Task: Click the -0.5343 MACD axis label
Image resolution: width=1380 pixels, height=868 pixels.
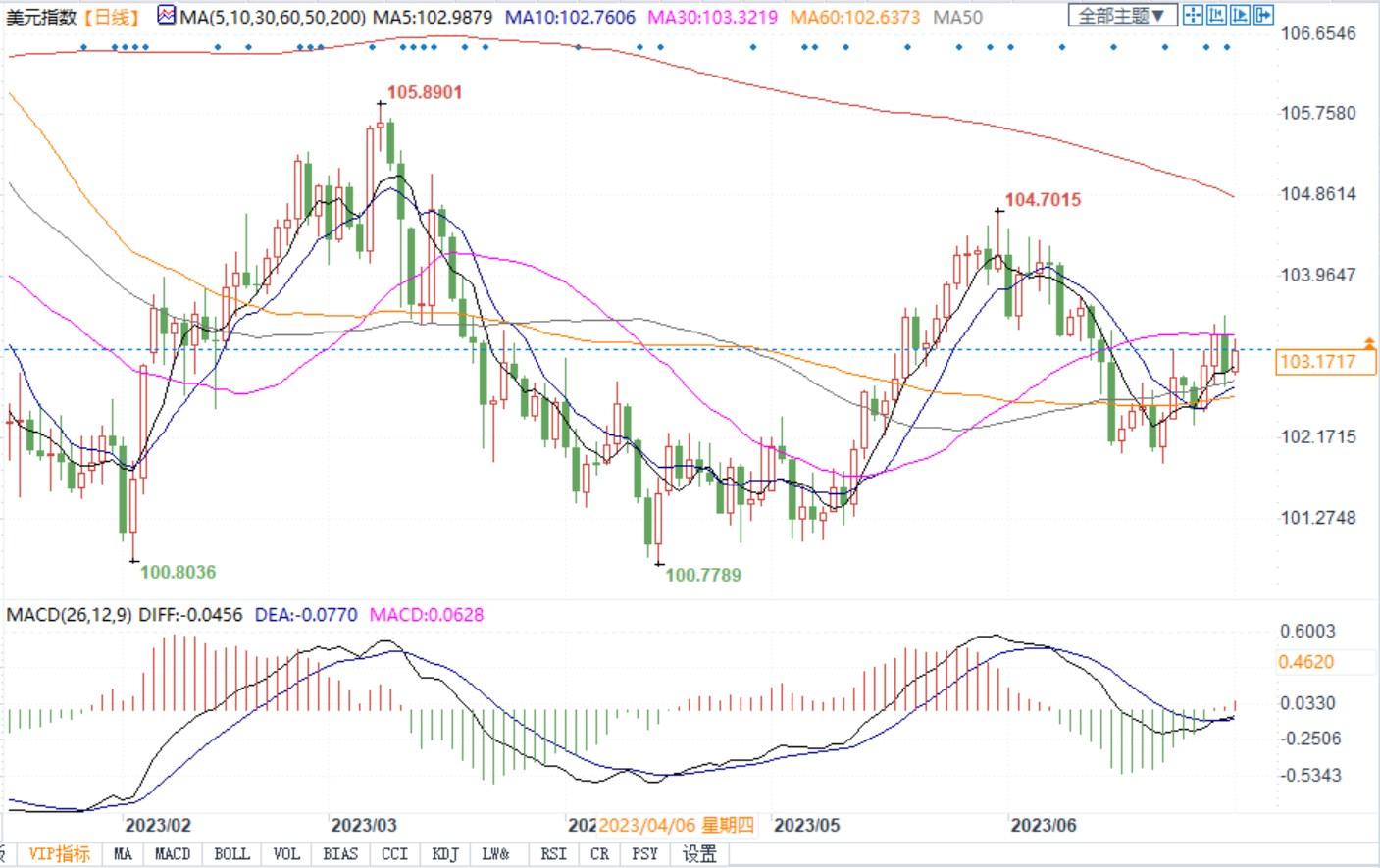Action: click(x=1310, y=775)
